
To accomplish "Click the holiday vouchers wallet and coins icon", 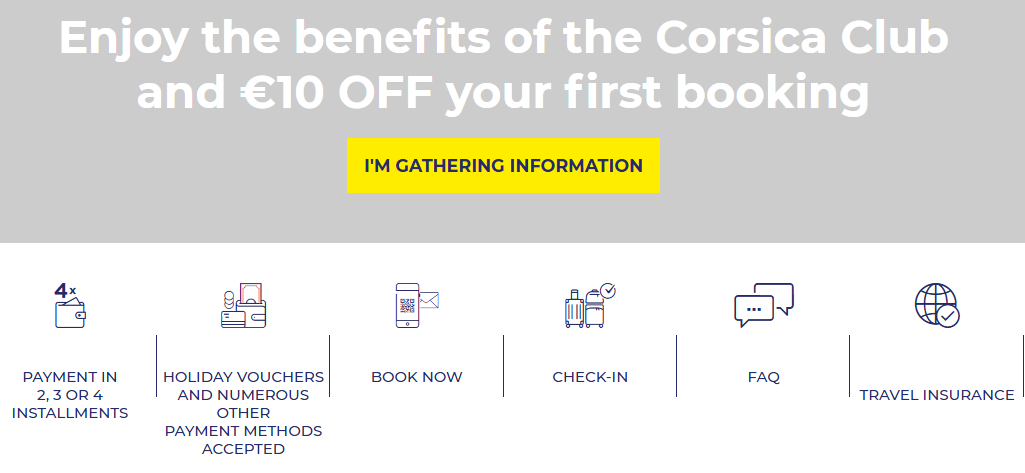I will click(x=244, y=306).
